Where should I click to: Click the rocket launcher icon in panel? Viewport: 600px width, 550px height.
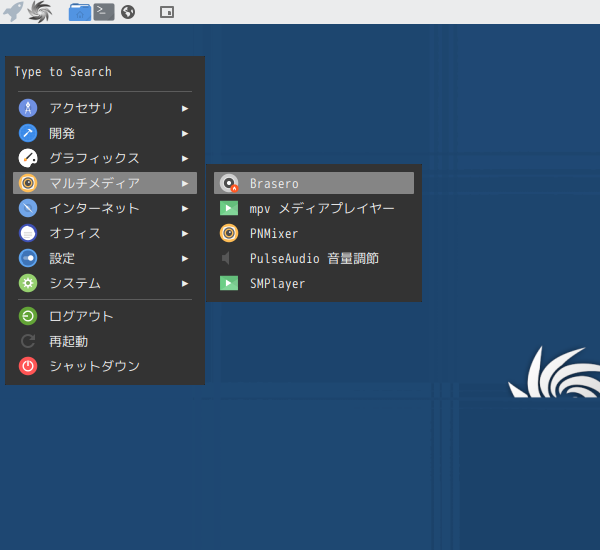click(14, 12)
